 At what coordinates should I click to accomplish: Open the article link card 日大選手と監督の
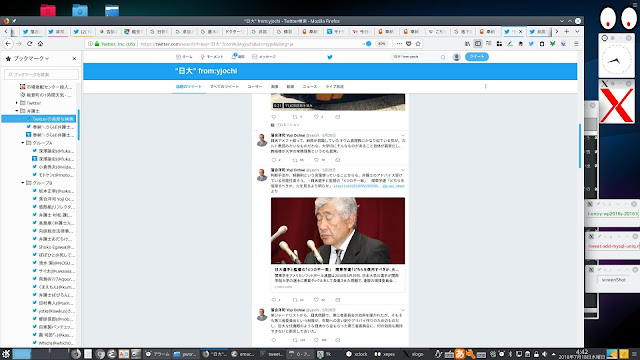pos(338,278)
